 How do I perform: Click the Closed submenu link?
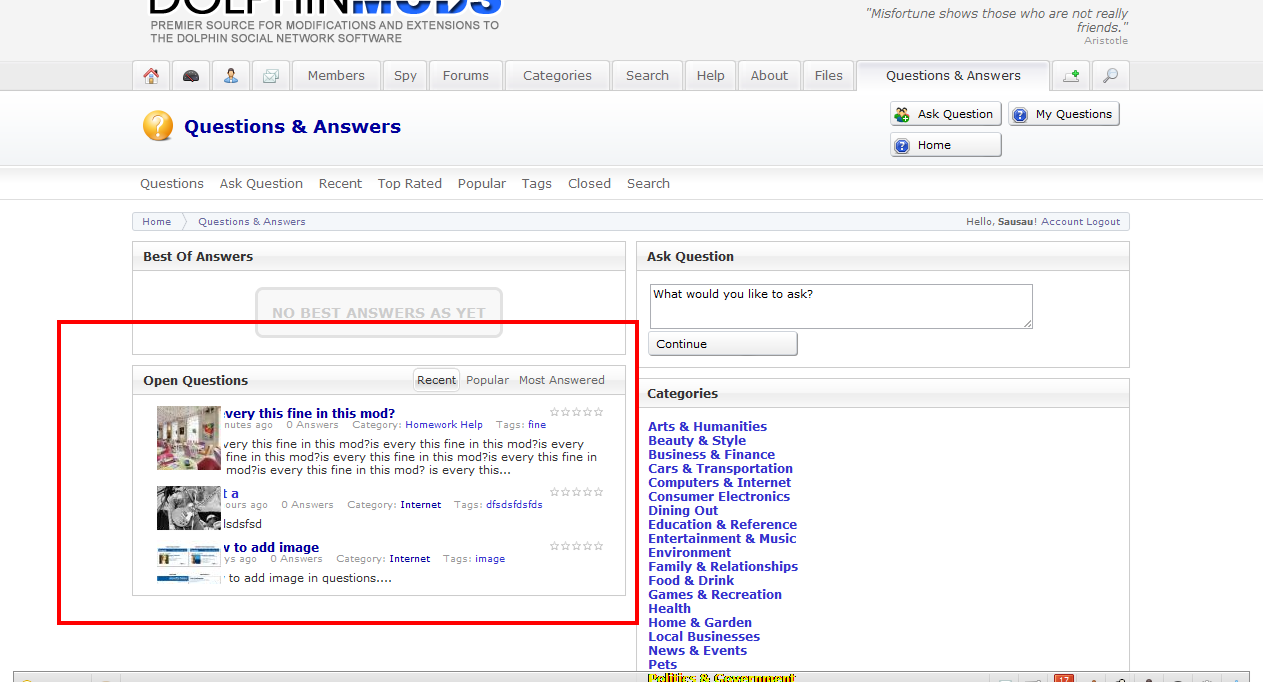click(x=589, y=184)
